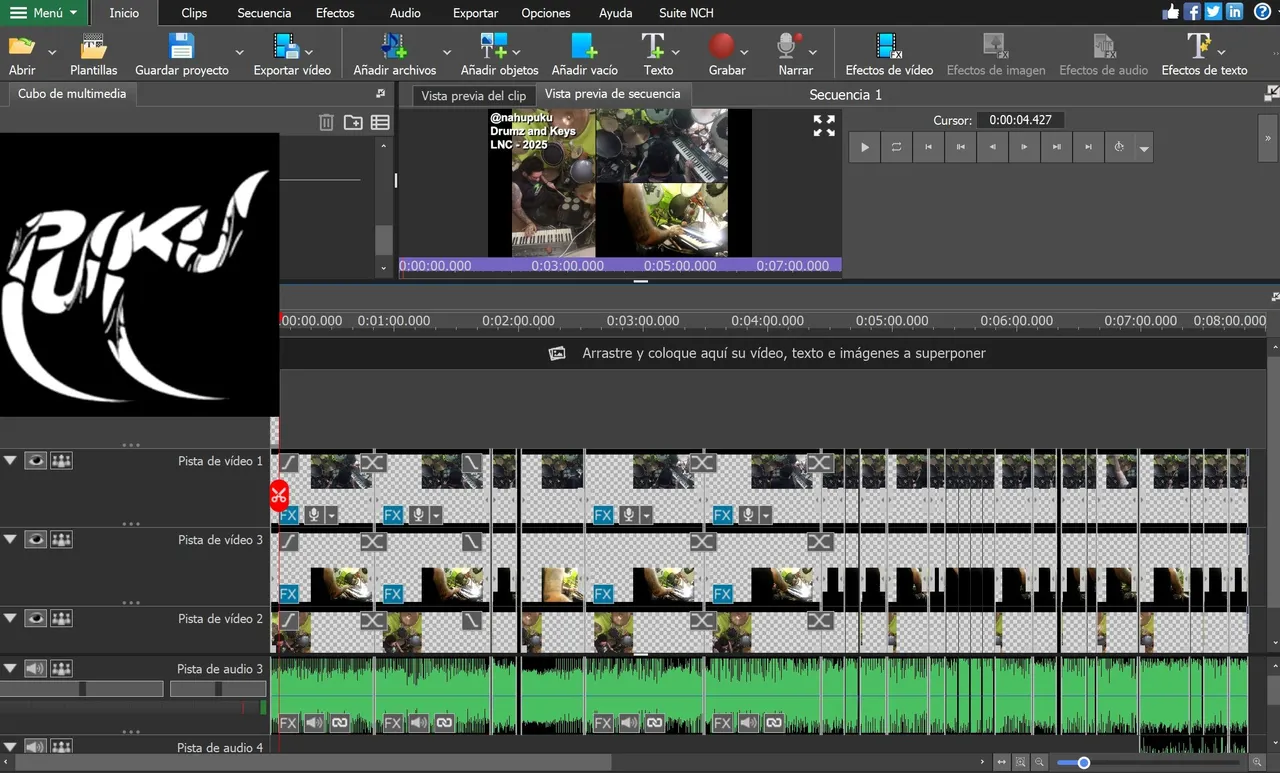Image resolution: width=1280 pixels, height=773 pixels.
Task: Click the Exportar vídeo toolbar icon
Action: coord(286,46)
